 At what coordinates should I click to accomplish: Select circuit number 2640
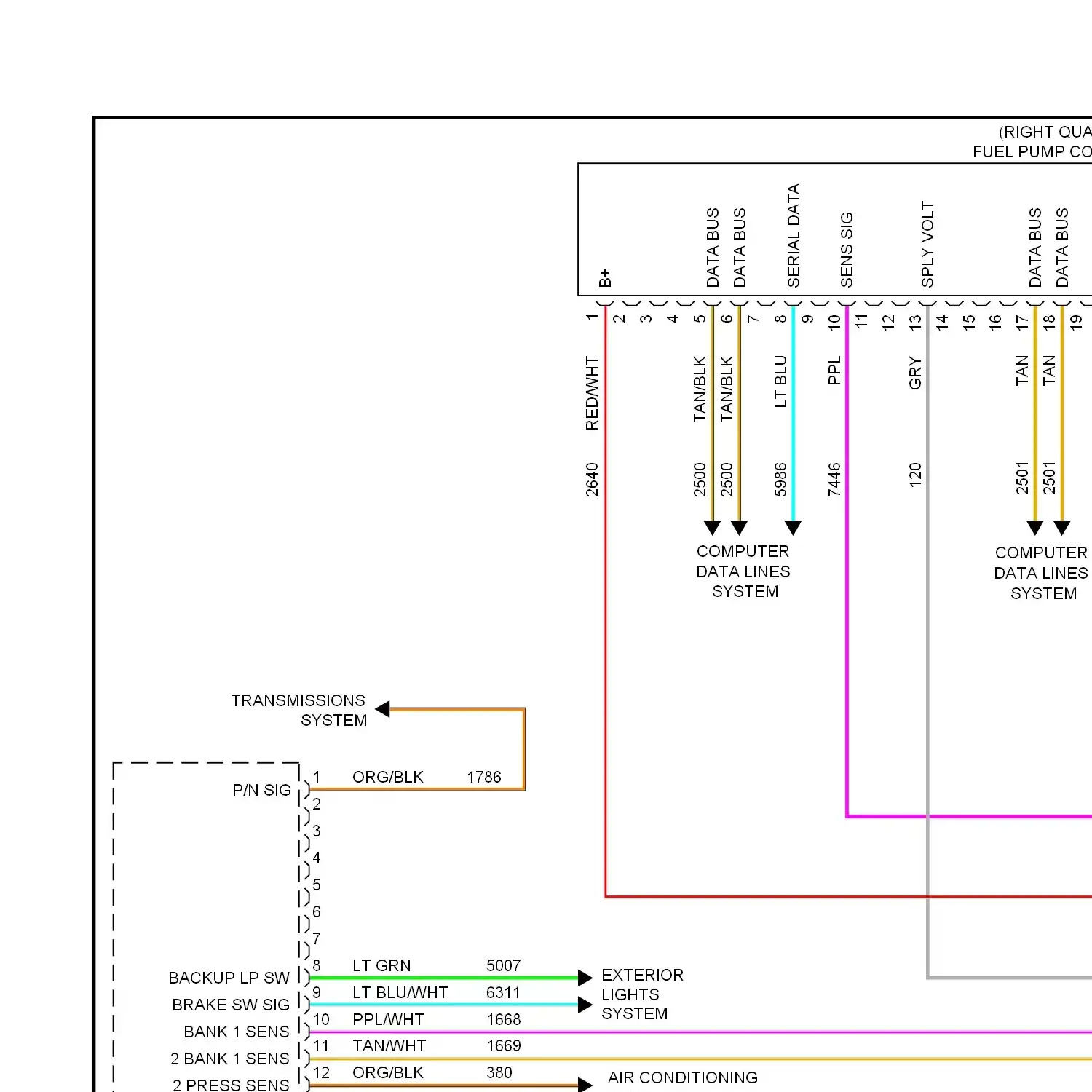[592, 480]
